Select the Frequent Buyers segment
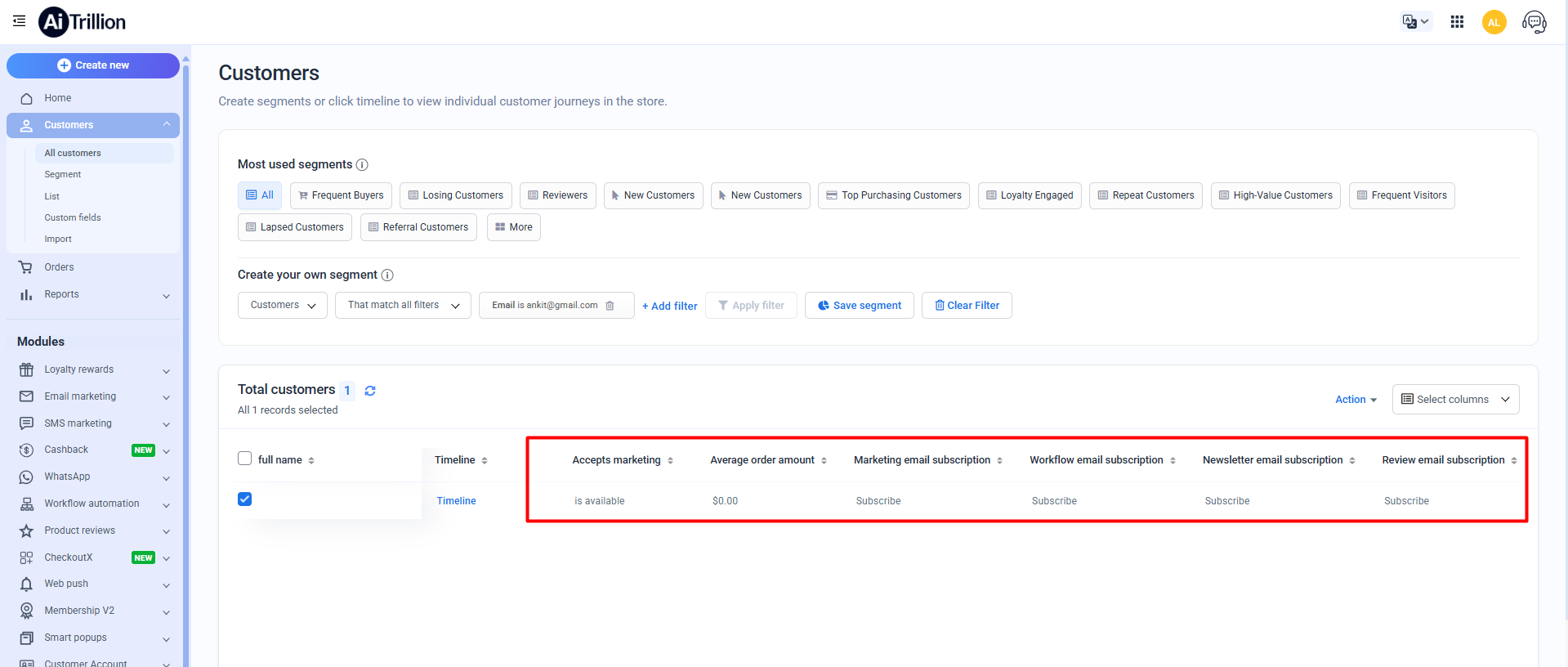 [341, 195]
